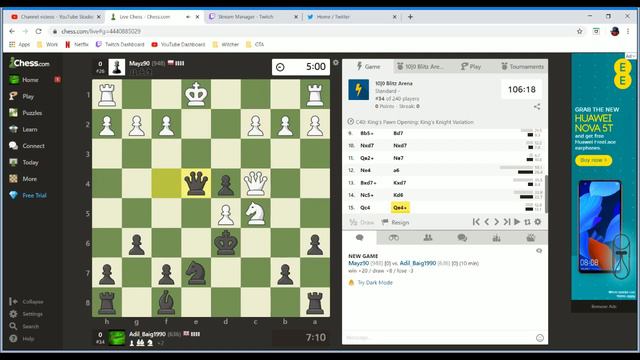Image resolution: width=640 pixels, height=360 pixels.
Task: Jump to first move
Action: pyautogui.click(x=476, y=222)
